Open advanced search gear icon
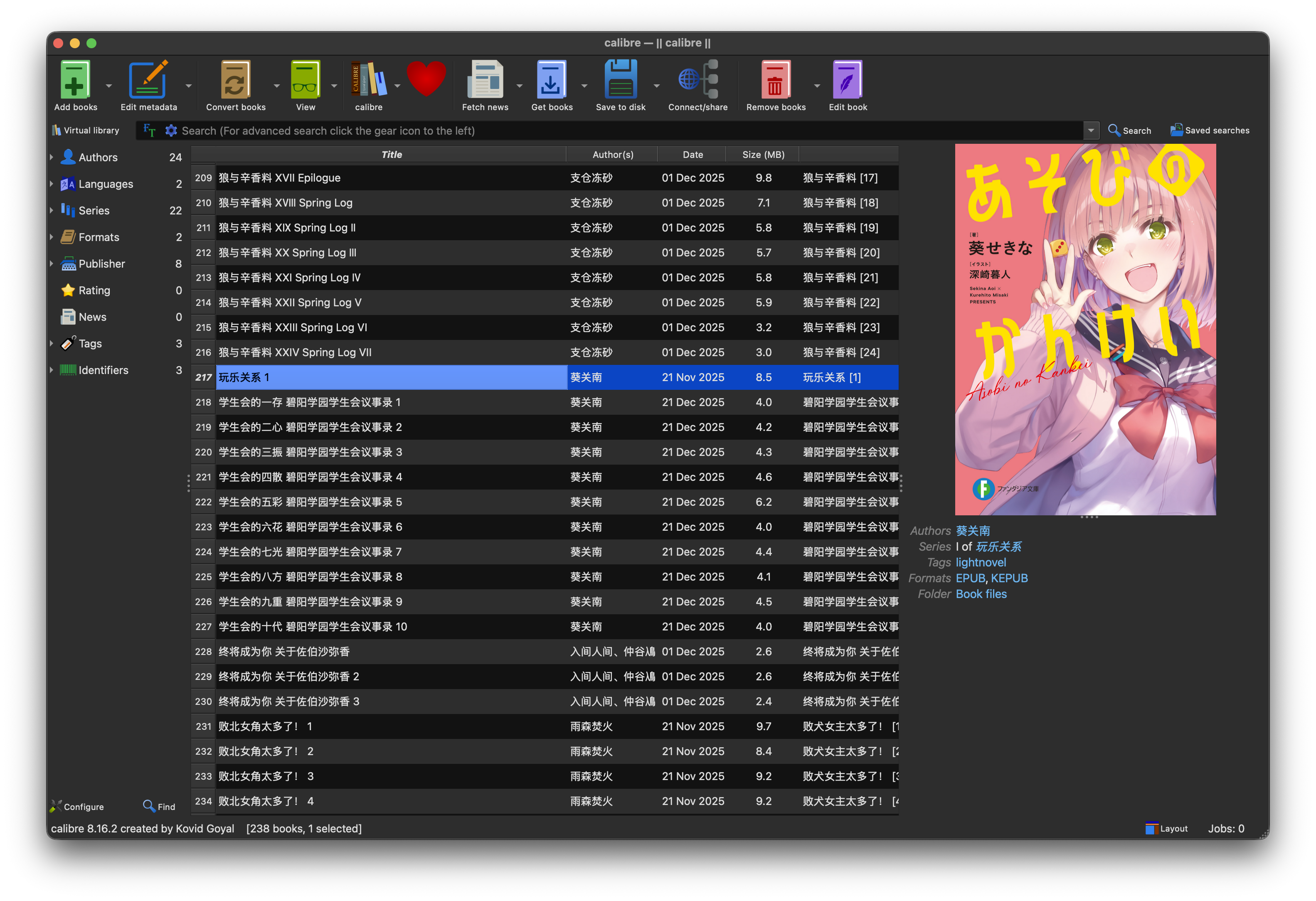The height and width of the screenshot is (901, 1316). (x=171, y=131)
